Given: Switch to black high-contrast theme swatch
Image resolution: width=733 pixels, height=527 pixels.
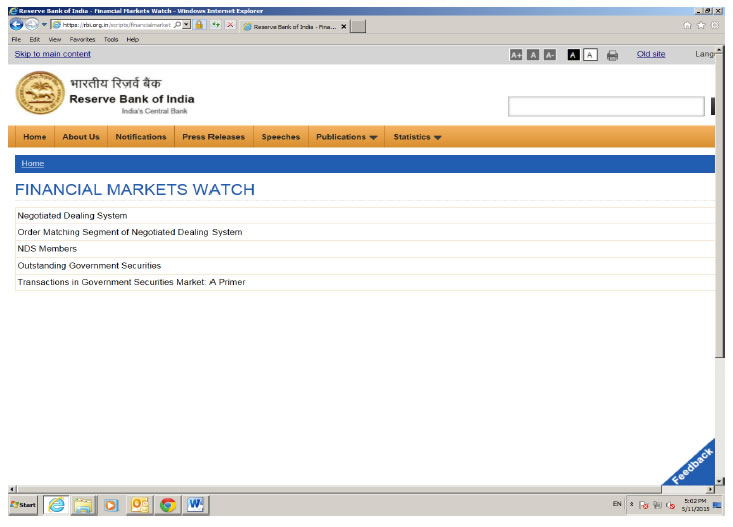Looking at the screenshot, I should pyautogui.click(x=574, y=55).
